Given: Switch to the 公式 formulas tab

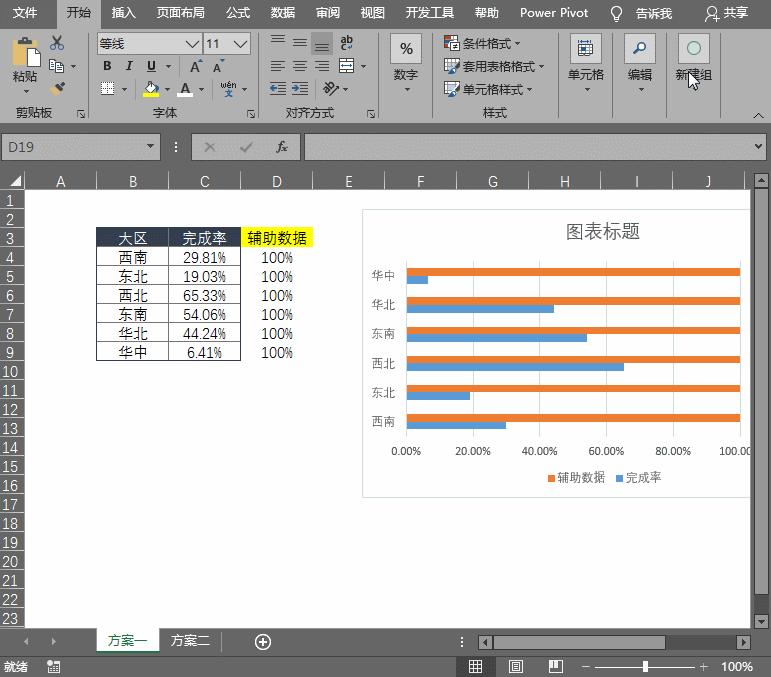Looking at the screenshot, I should pyautogui.click(x=238, y=13).
